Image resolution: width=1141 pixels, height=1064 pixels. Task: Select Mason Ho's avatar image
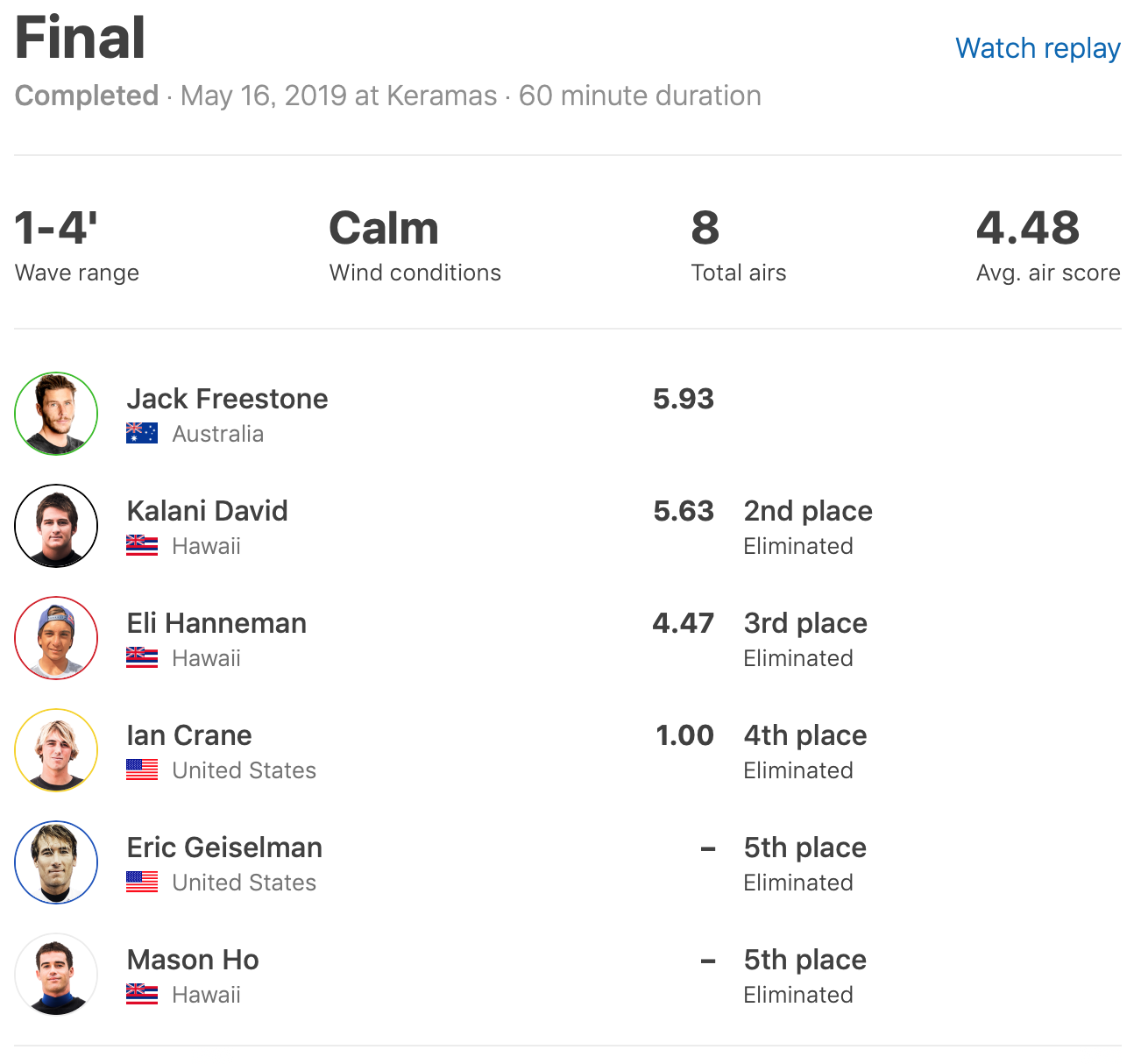coord(56,975)
